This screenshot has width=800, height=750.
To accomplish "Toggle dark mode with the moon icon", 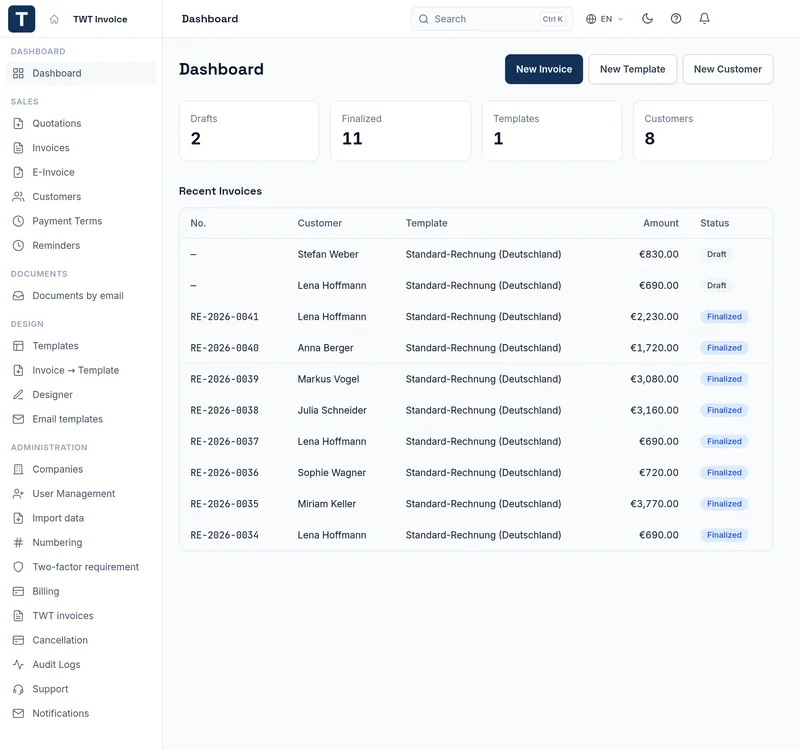I will pyautogui.click(x=647, y=19).
